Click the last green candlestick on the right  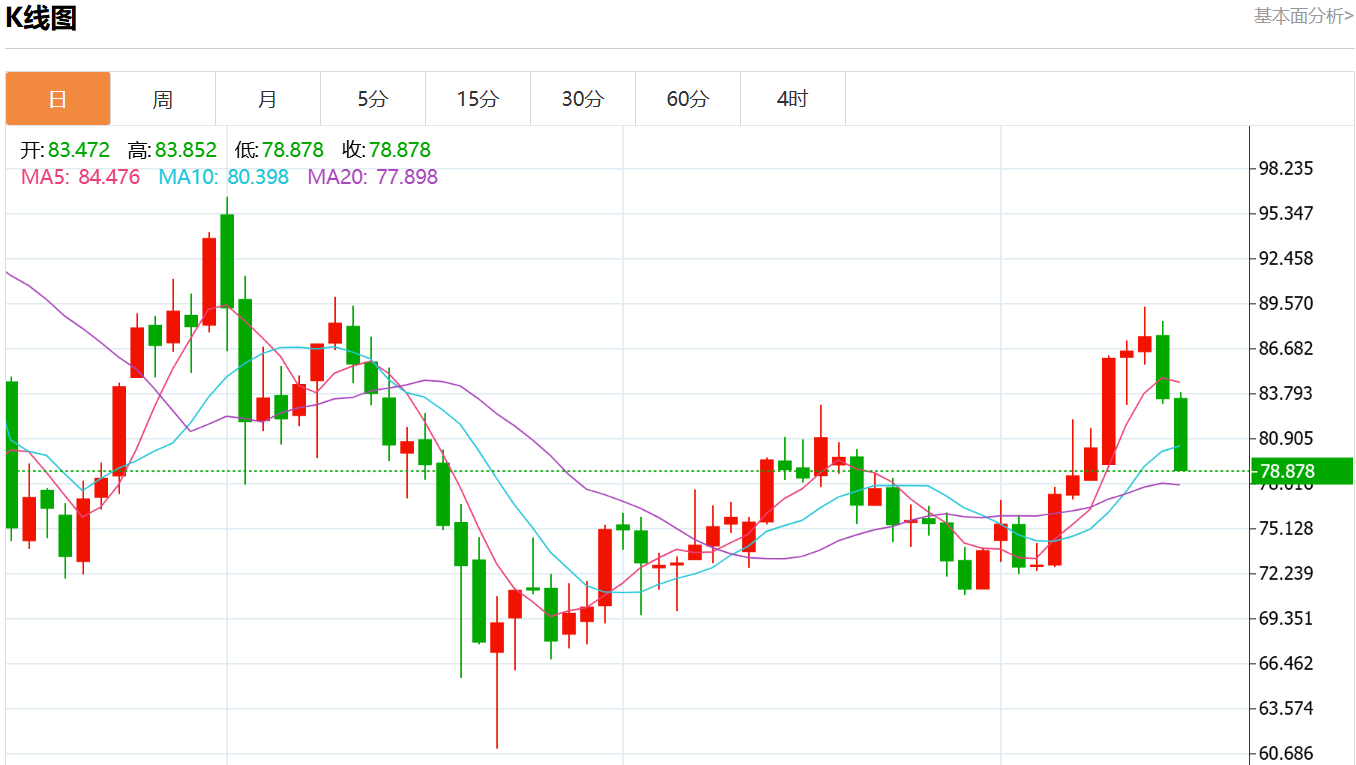click(x=1181, y=434)
